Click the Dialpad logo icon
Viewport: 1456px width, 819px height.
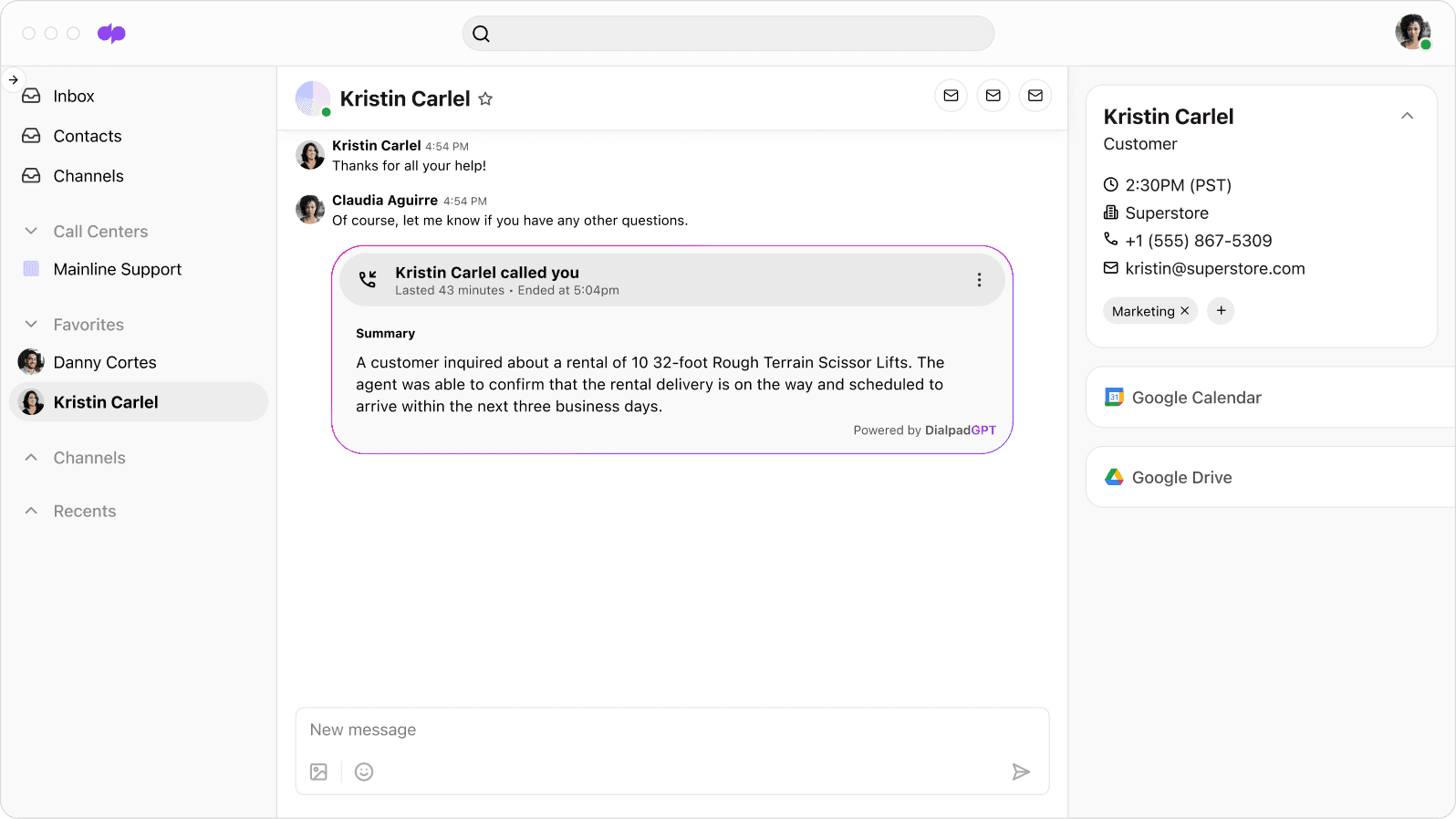click(111, 34)
